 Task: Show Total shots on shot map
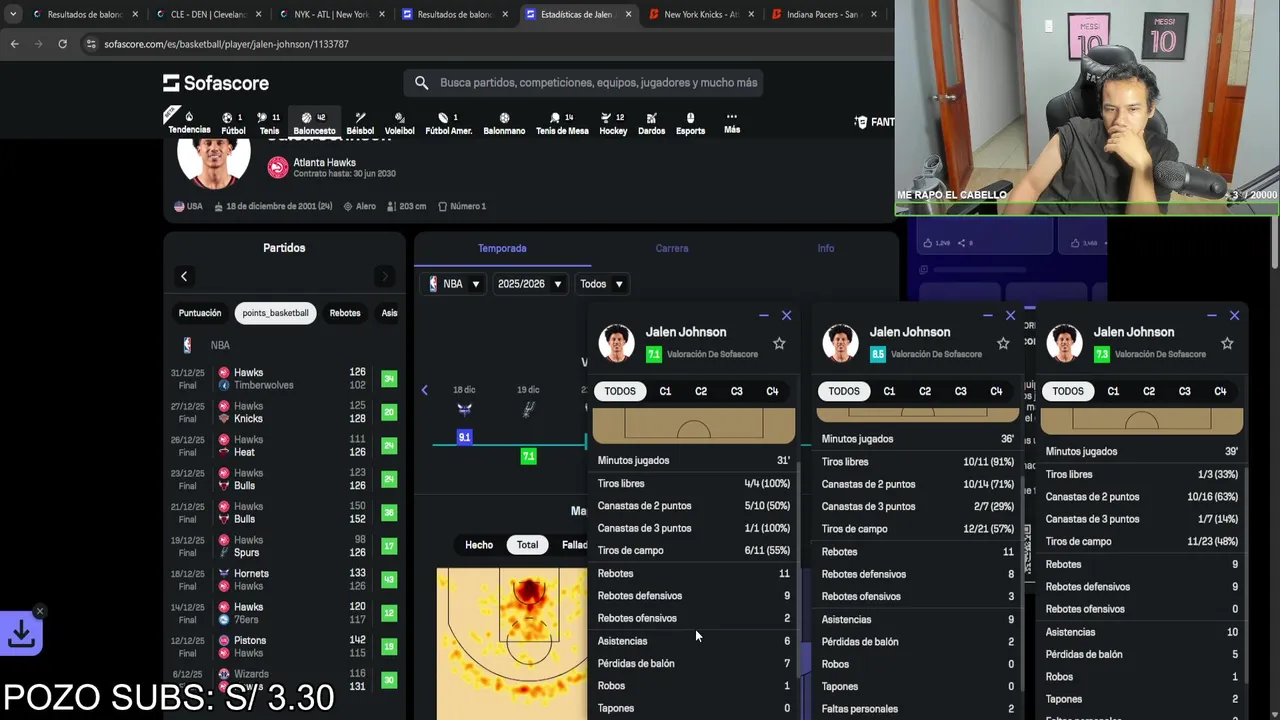pyautogui.click(x=527, y=545)
